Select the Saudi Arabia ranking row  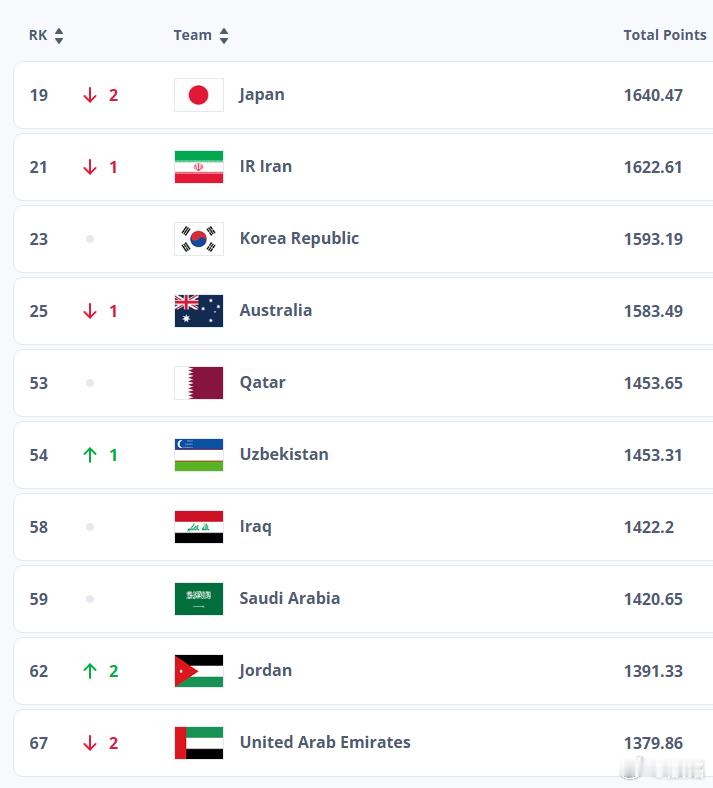pos(363,599)
